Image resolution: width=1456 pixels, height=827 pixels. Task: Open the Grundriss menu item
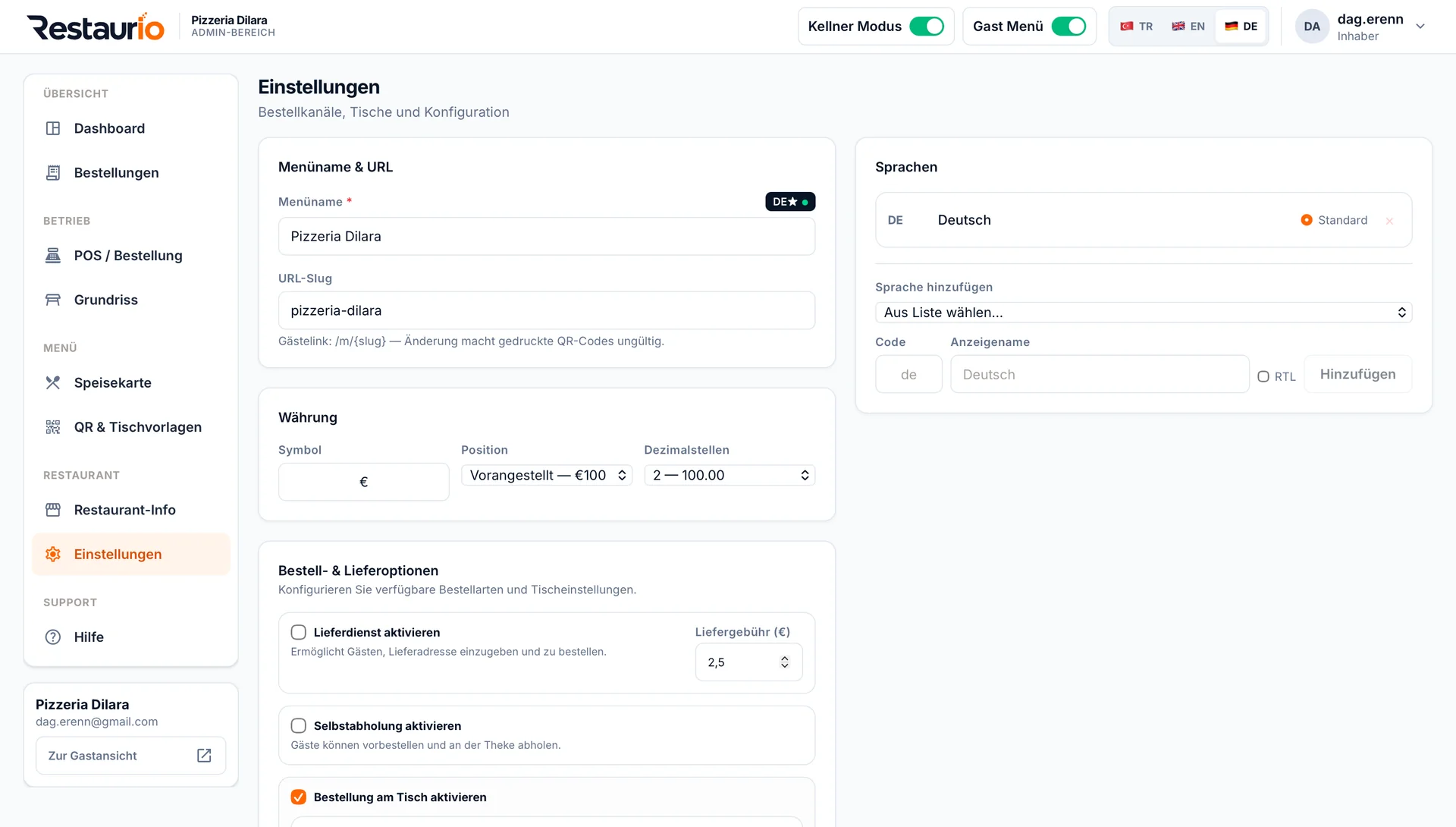(x=131, y=300)
